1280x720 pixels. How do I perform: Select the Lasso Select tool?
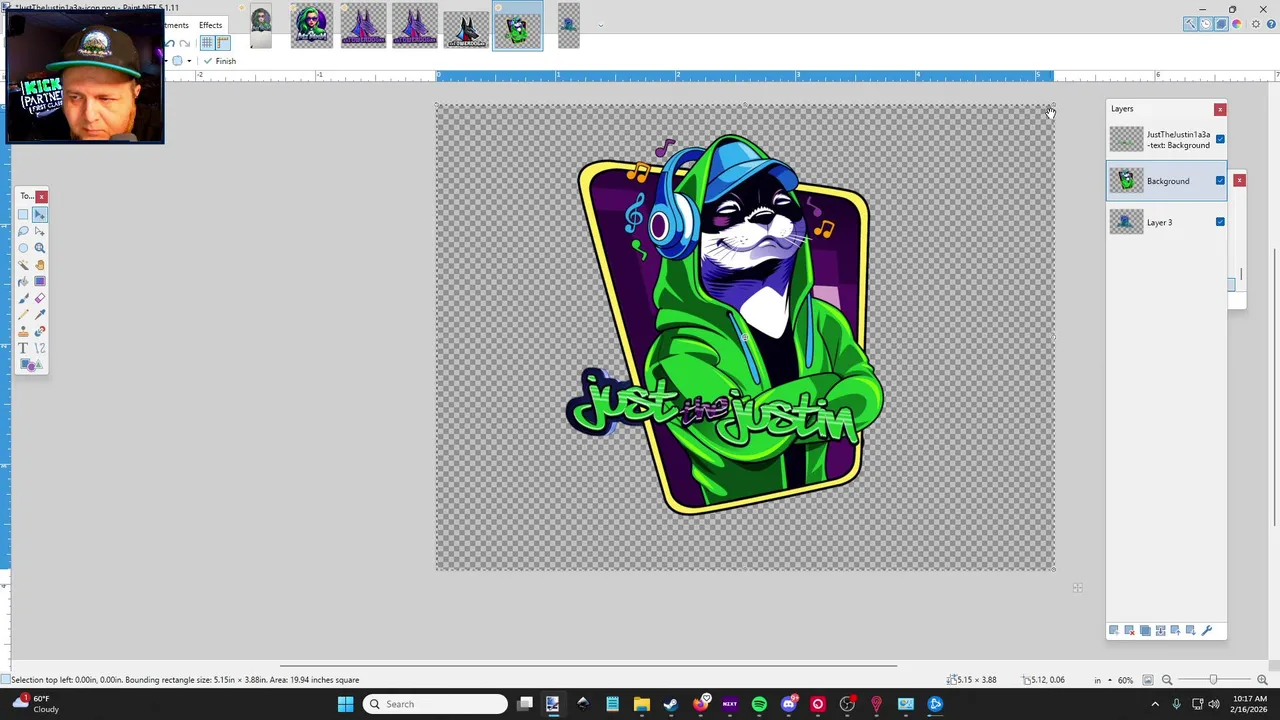[x=23, y=231]
